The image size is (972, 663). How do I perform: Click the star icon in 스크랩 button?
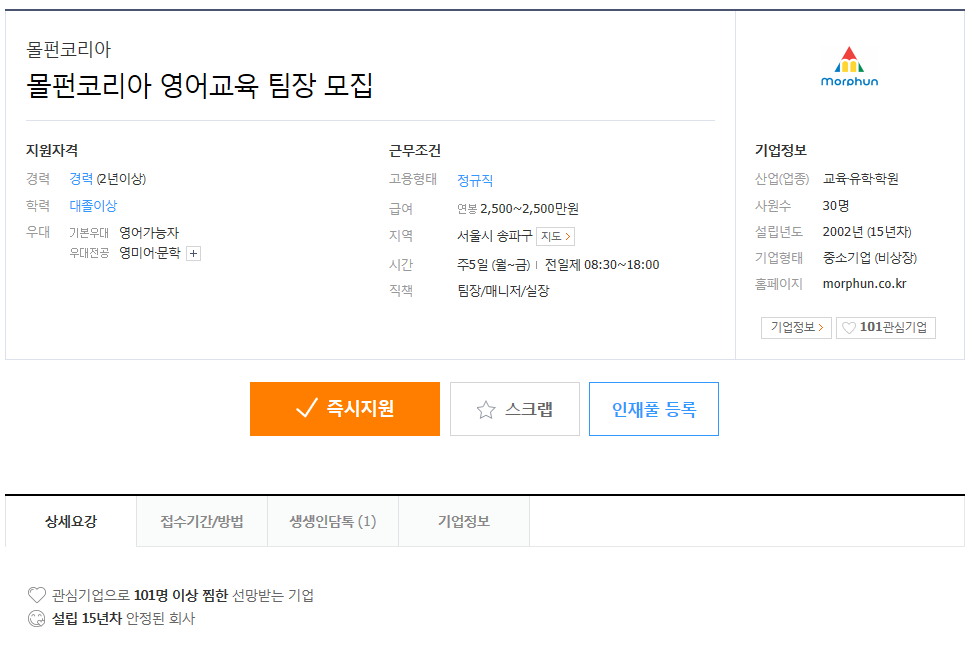point(486,410)
